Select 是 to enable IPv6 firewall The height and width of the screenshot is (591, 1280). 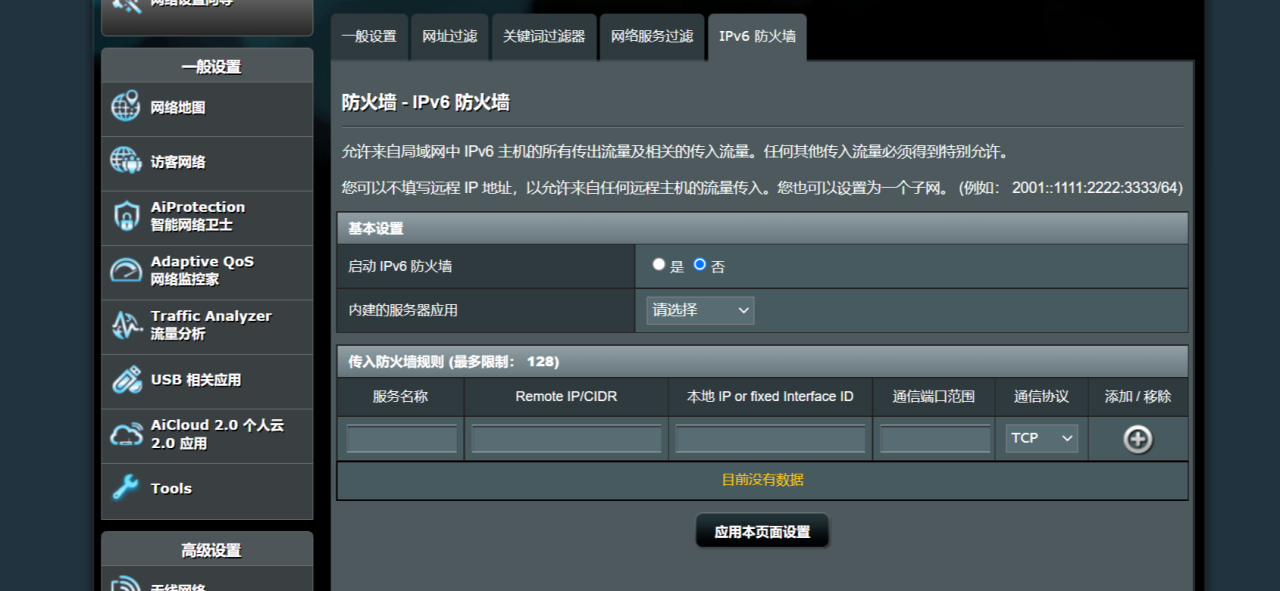point(659,265)
